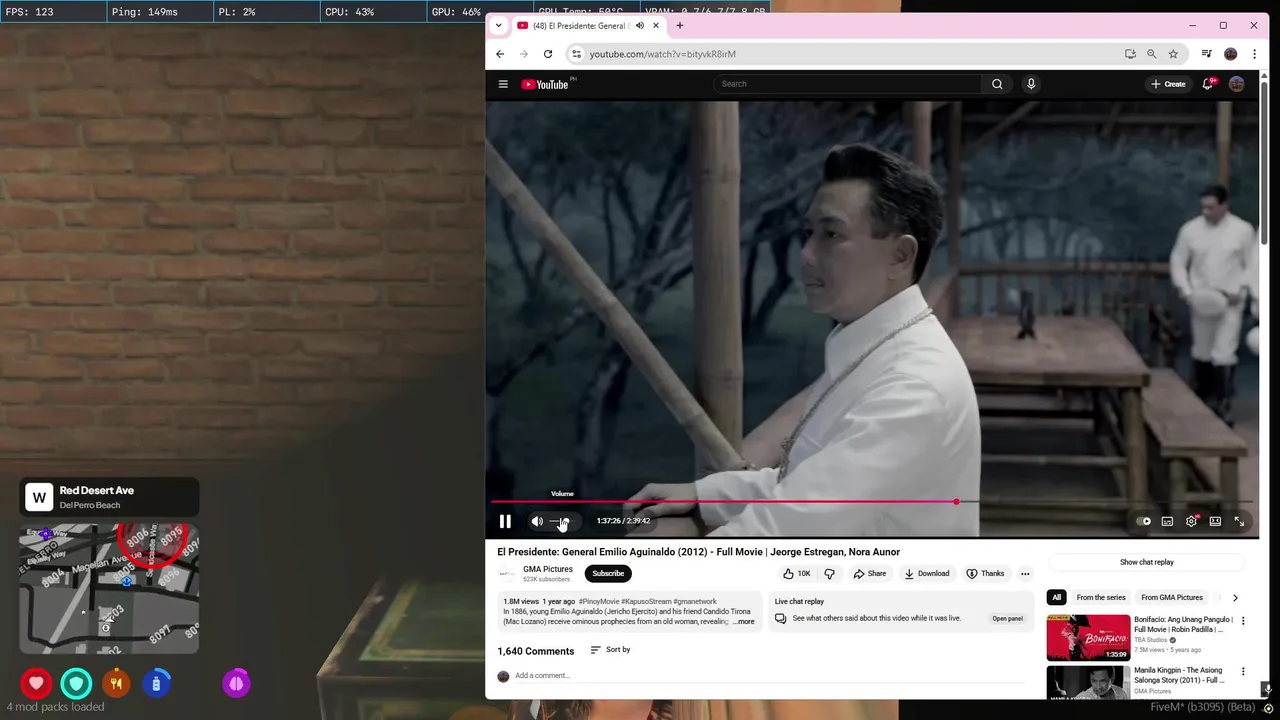Open the YouTube account avatar menu
1280x720 pixels.
pyautogui.click(x=1237, y=84)
